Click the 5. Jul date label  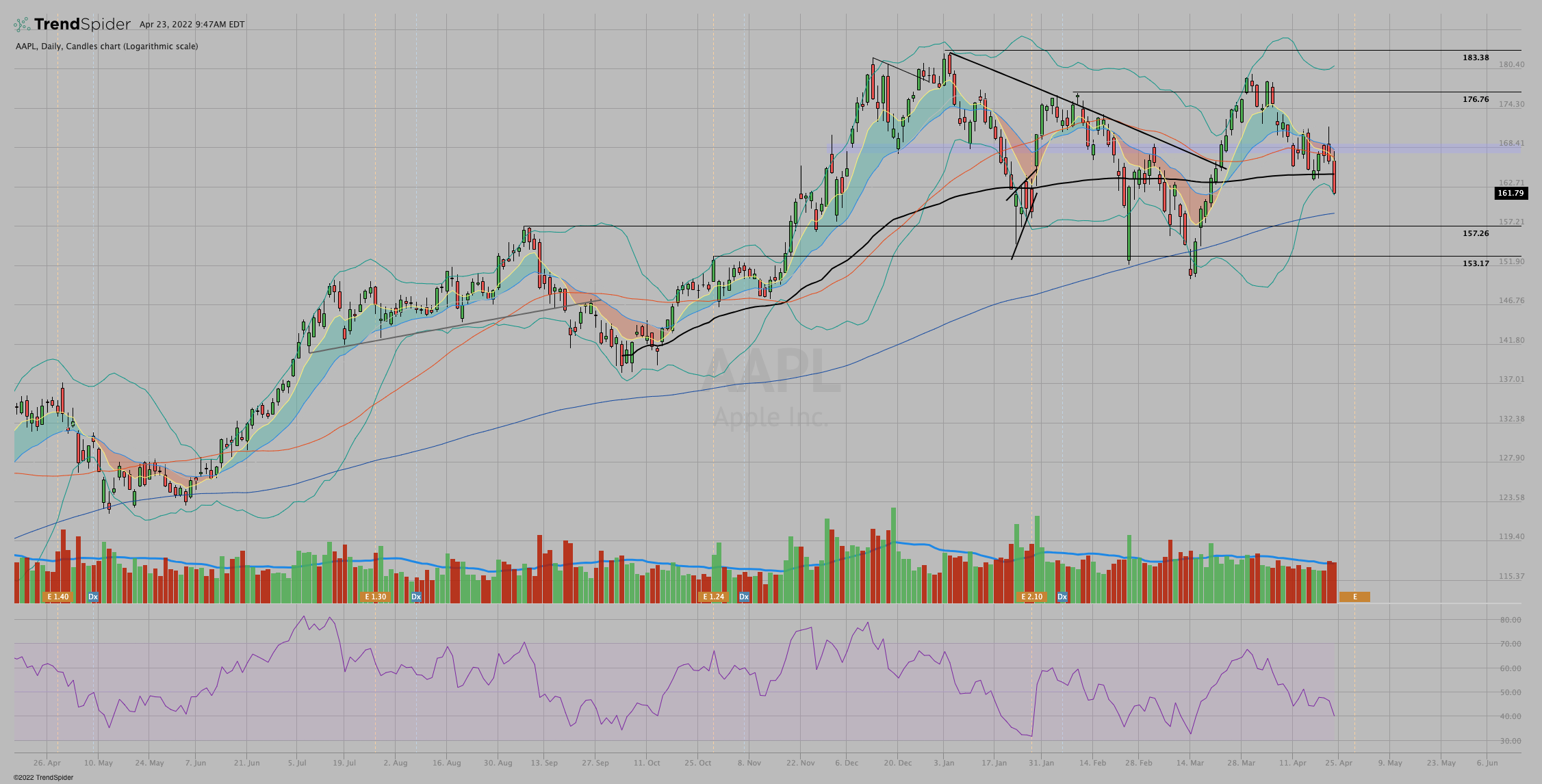click(297, 762)
